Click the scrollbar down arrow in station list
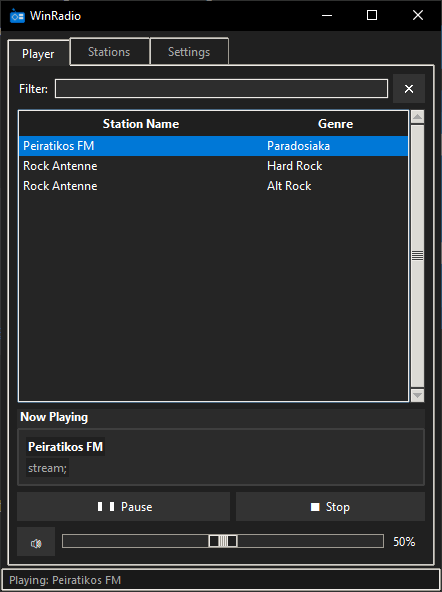This screenshot has height=592, width=442. click(417, 395)
